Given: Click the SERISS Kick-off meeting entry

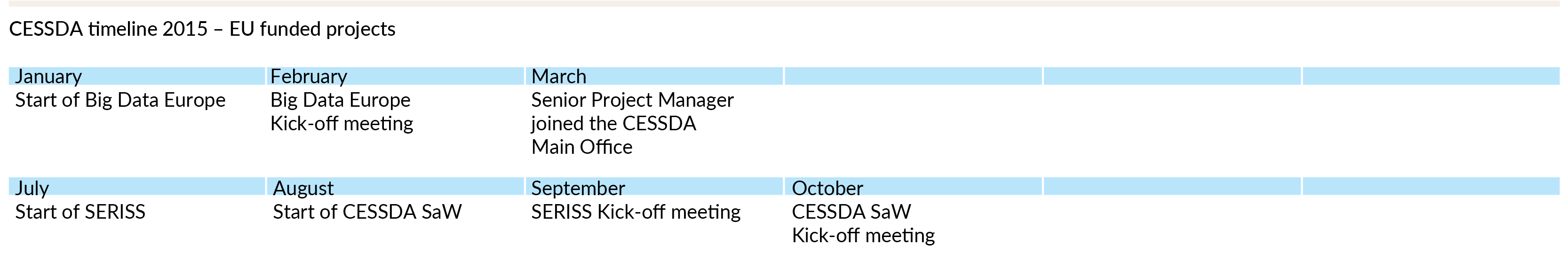Looking at the screenshot, I should click(x=636, y=212).
